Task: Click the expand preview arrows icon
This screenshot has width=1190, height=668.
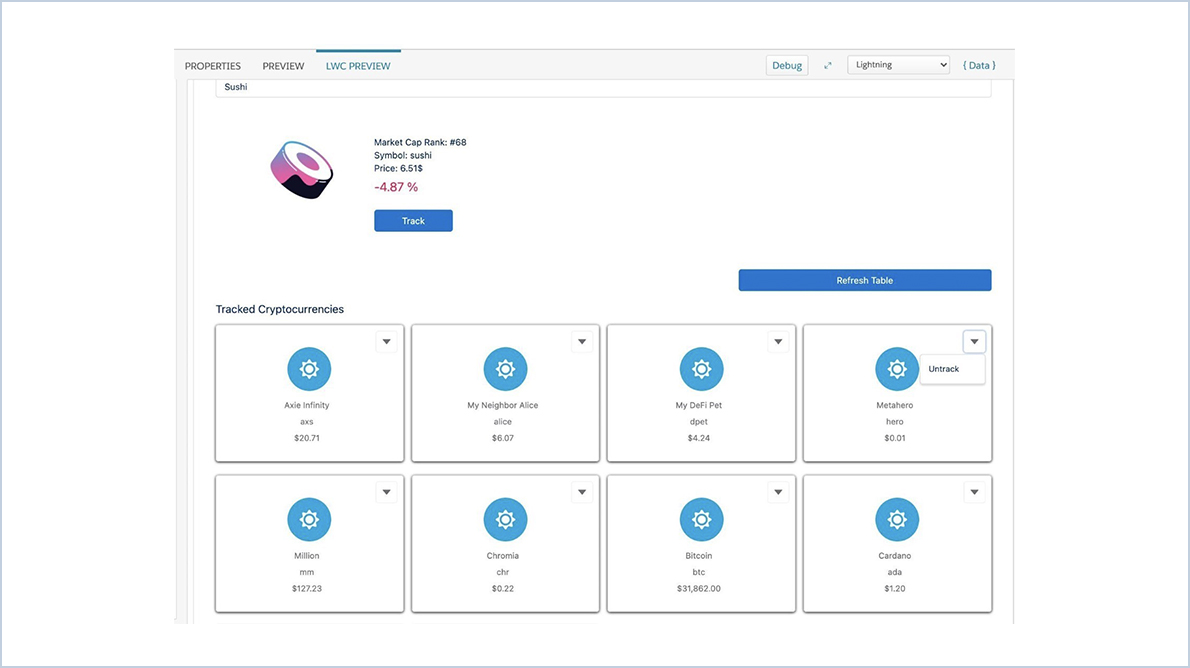Action: (x=827, y=64)
